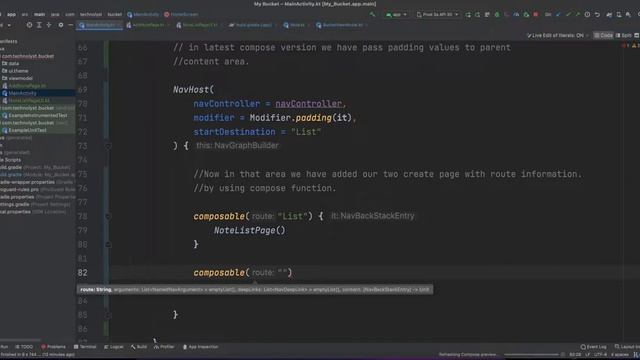This screenshot has width=640, height=360.
Task: Click Attach Debugger to Android Process icon
Action: pos(526,14)
